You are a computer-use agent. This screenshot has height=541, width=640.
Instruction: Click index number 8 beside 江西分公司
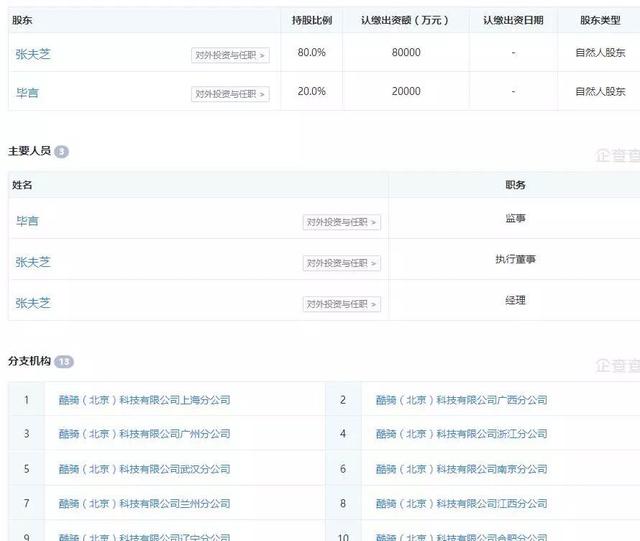click(343, 503)
